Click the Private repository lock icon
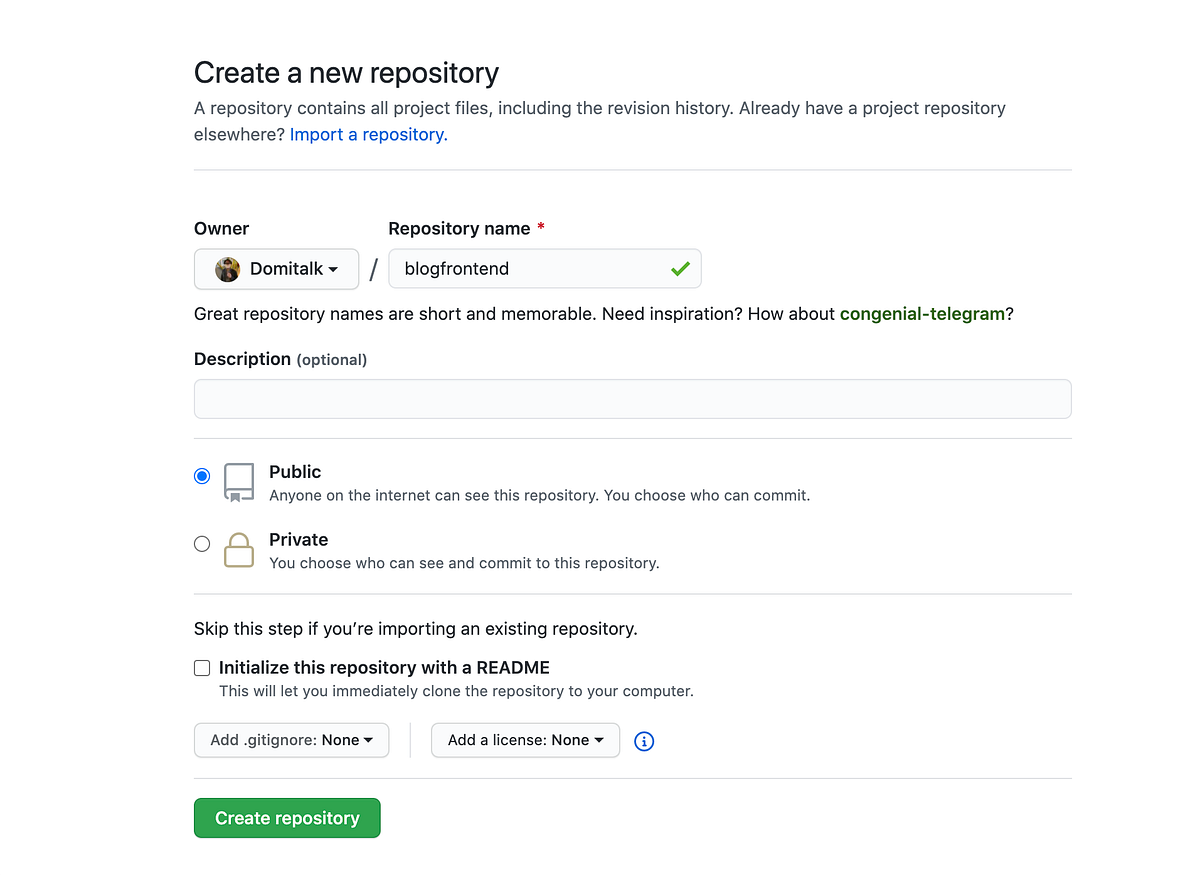 tap(239, 550)
